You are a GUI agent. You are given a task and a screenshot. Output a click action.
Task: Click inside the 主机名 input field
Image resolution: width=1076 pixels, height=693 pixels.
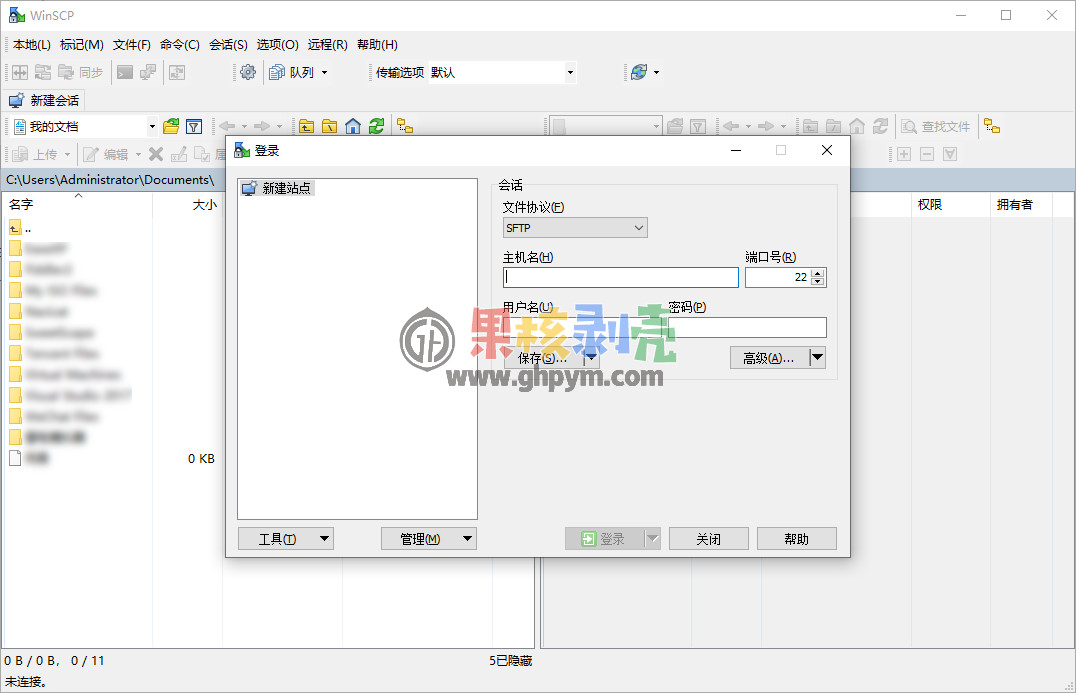[620, 277]
